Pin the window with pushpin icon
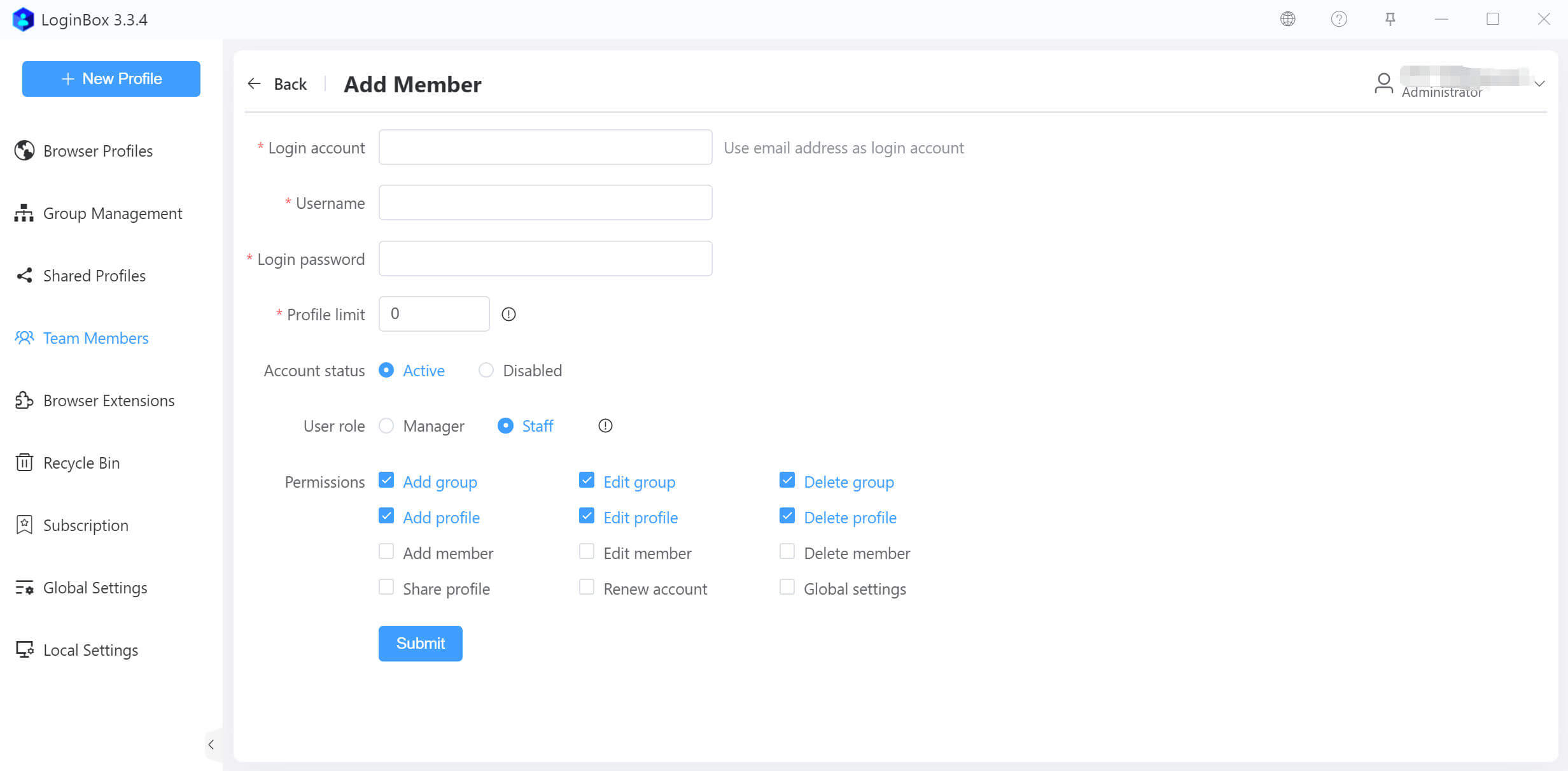 1390,19
